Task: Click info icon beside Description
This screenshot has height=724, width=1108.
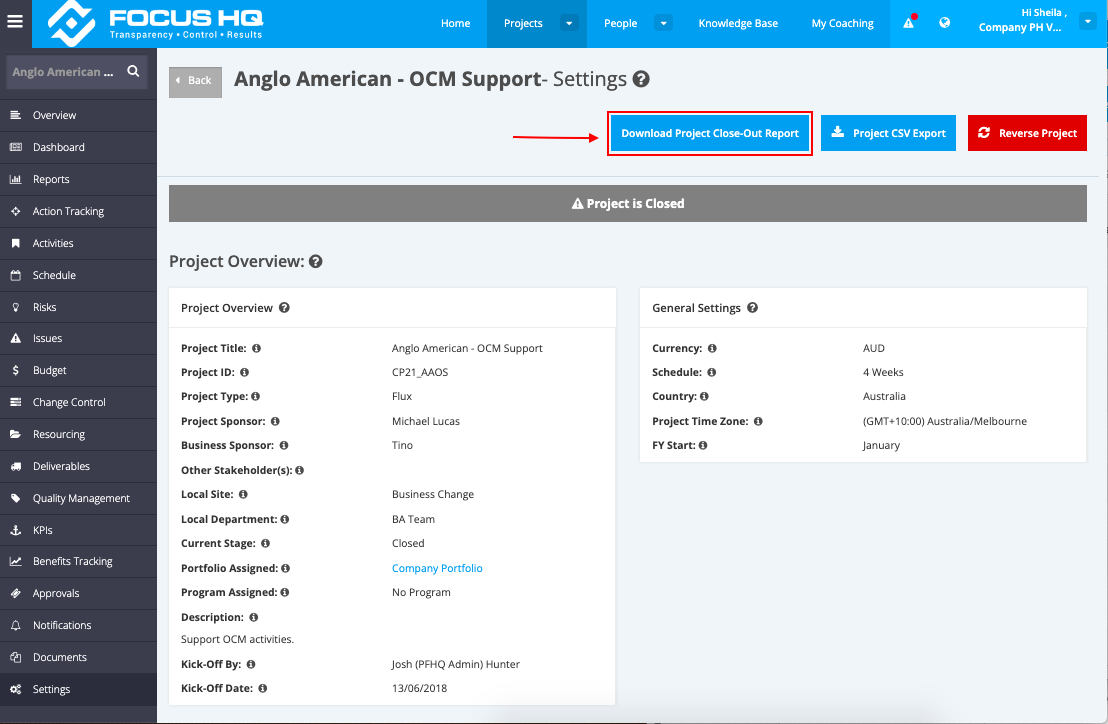Action: [254, 617]
